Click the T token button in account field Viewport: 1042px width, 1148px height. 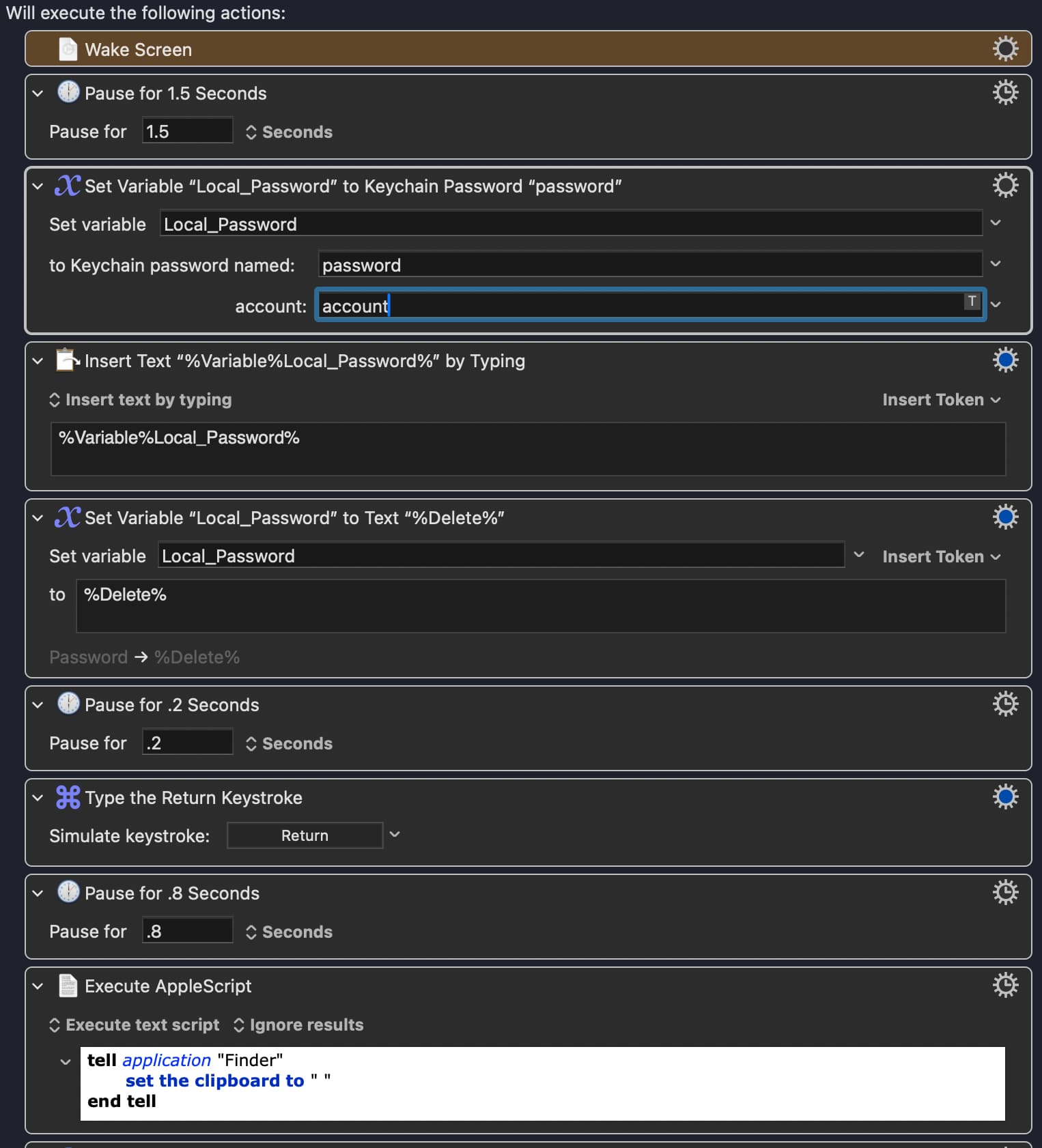coord(971,302)
